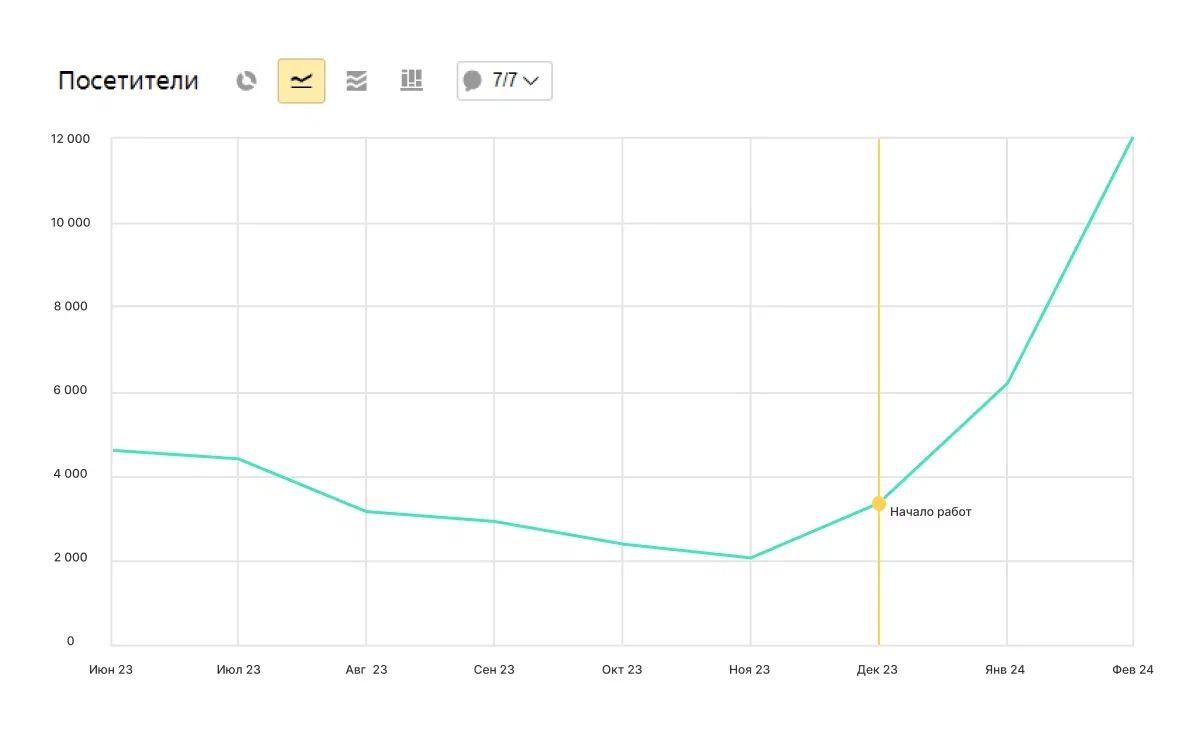The image size is (1200, 741).
Task: Click the 12 000 y-axis label
Action: click(x=70, y=139)
